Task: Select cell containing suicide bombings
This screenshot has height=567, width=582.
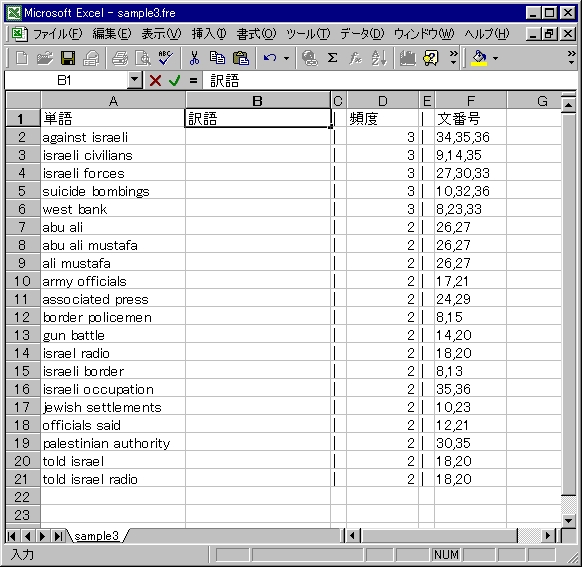Action: 113,191
